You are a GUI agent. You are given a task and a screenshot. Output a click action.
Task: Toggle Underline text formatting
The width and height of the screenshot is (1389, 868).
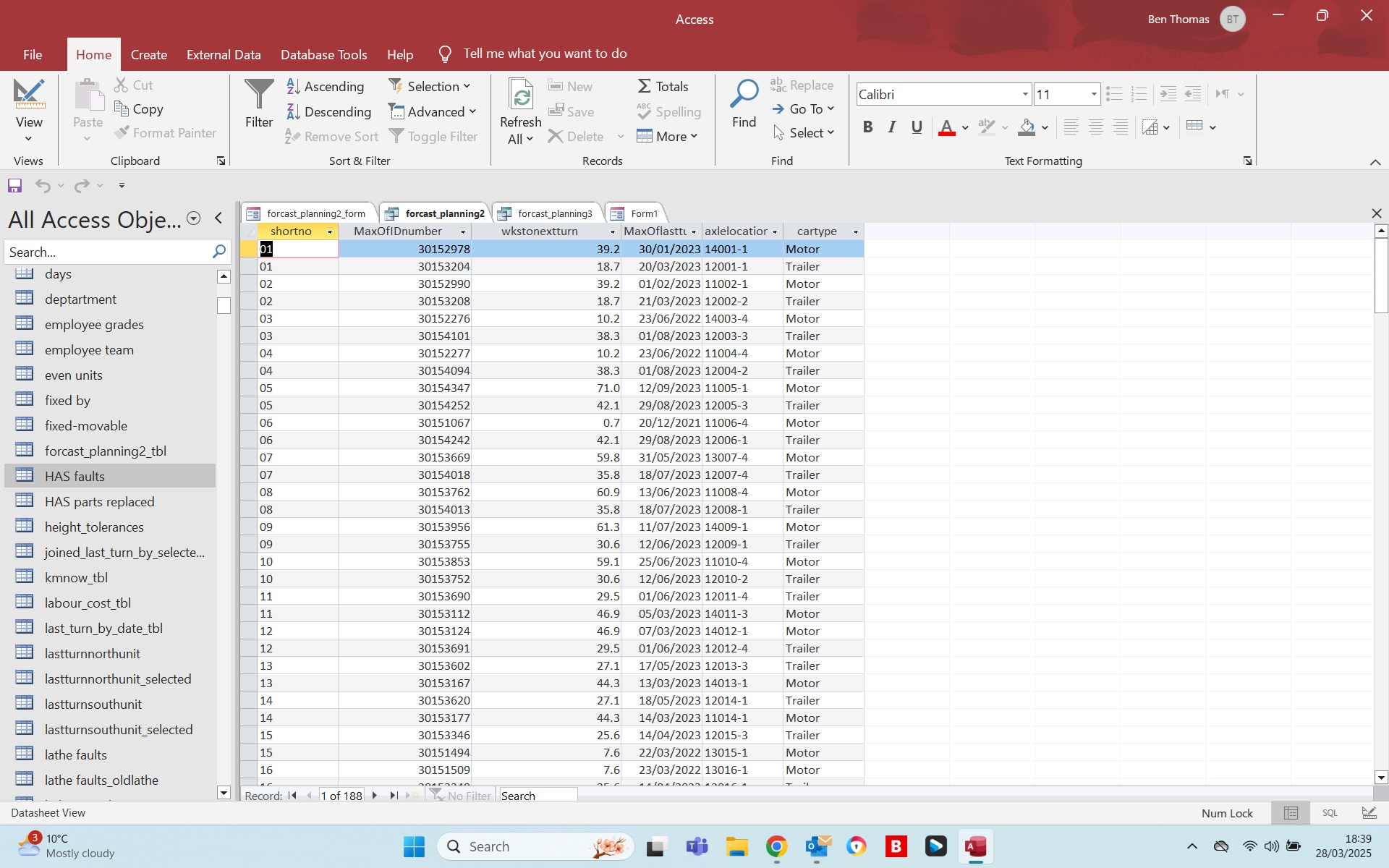click(x=917, y=127)
